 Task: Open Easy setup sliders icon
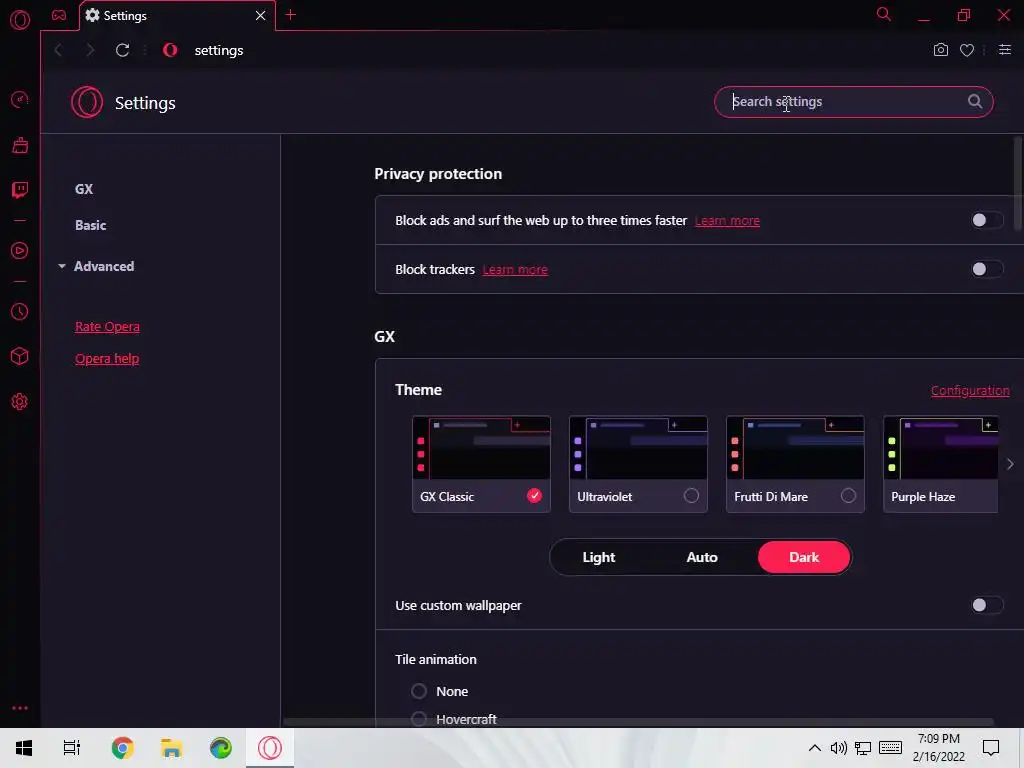pyautogui.click(x=1005, y=50)
